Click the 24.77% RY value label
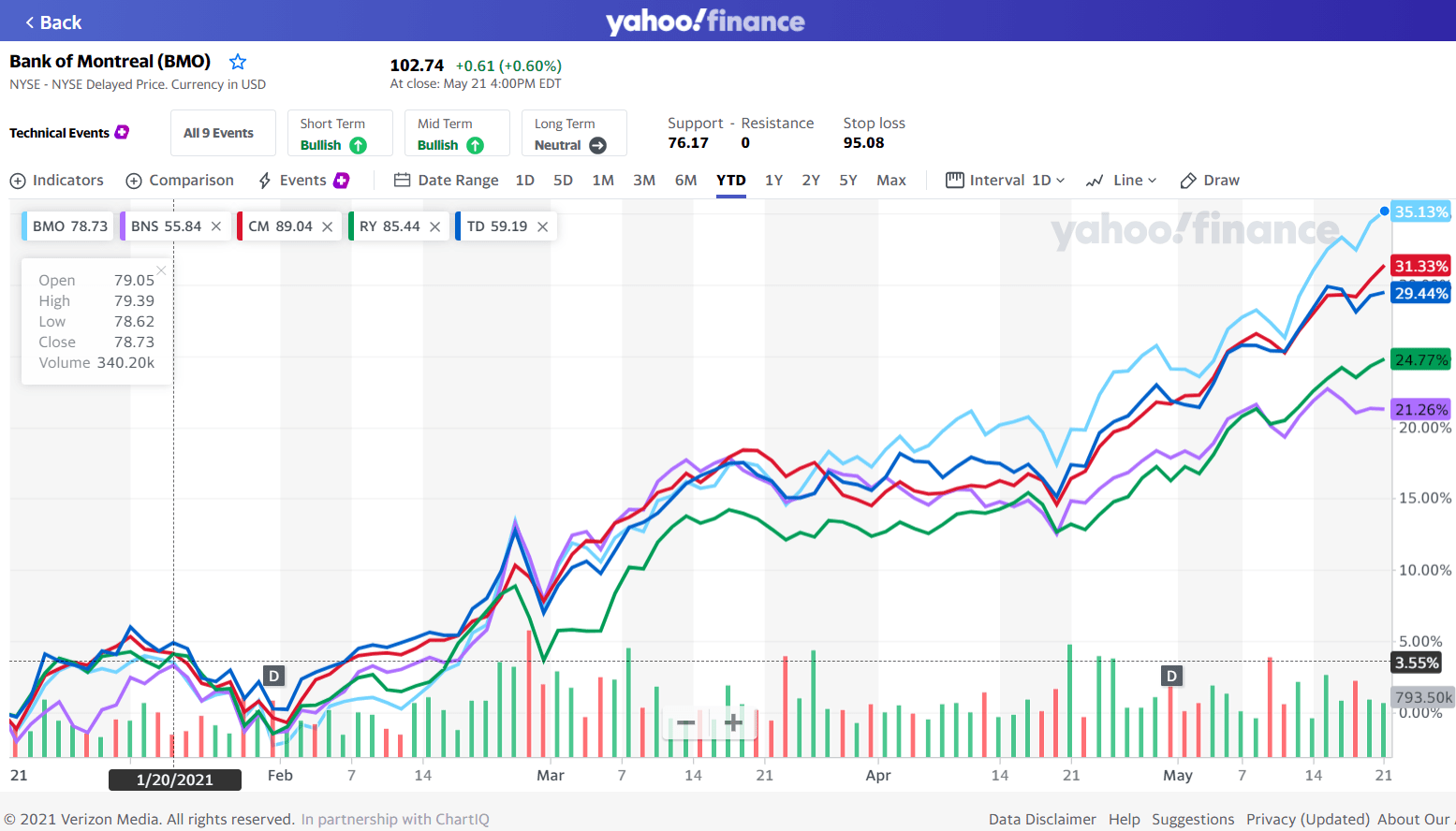This screenshot has height=831, width=1456. click(x=1421, y=359)
